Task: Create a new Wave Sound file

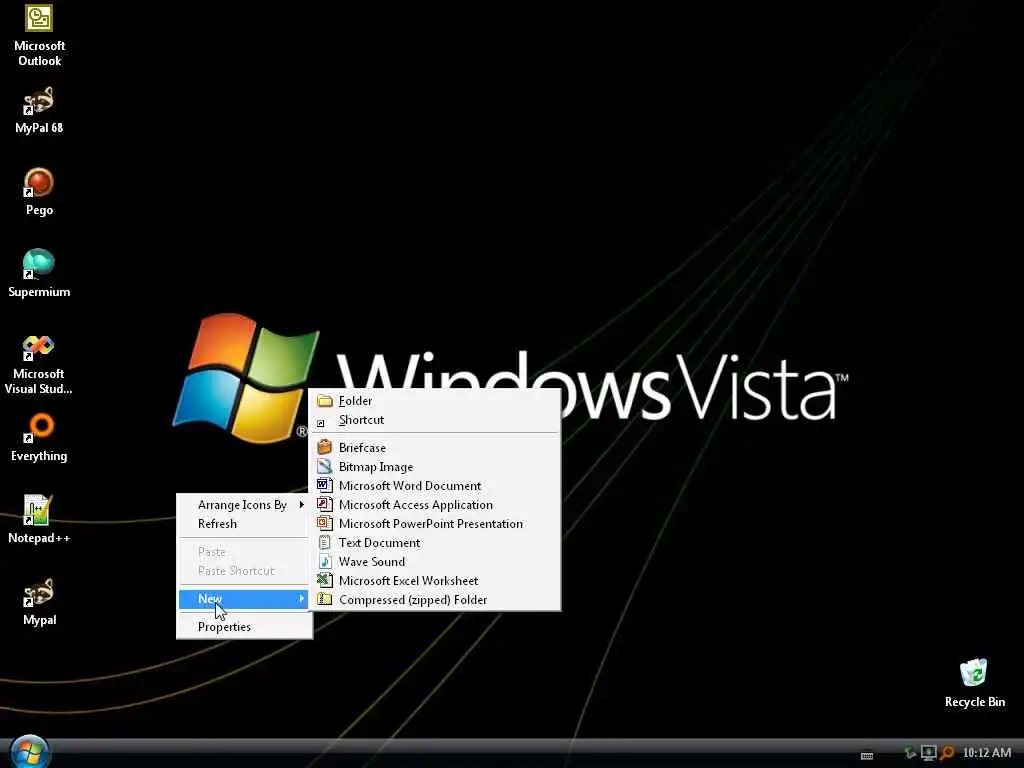Action: pos(434,562)
